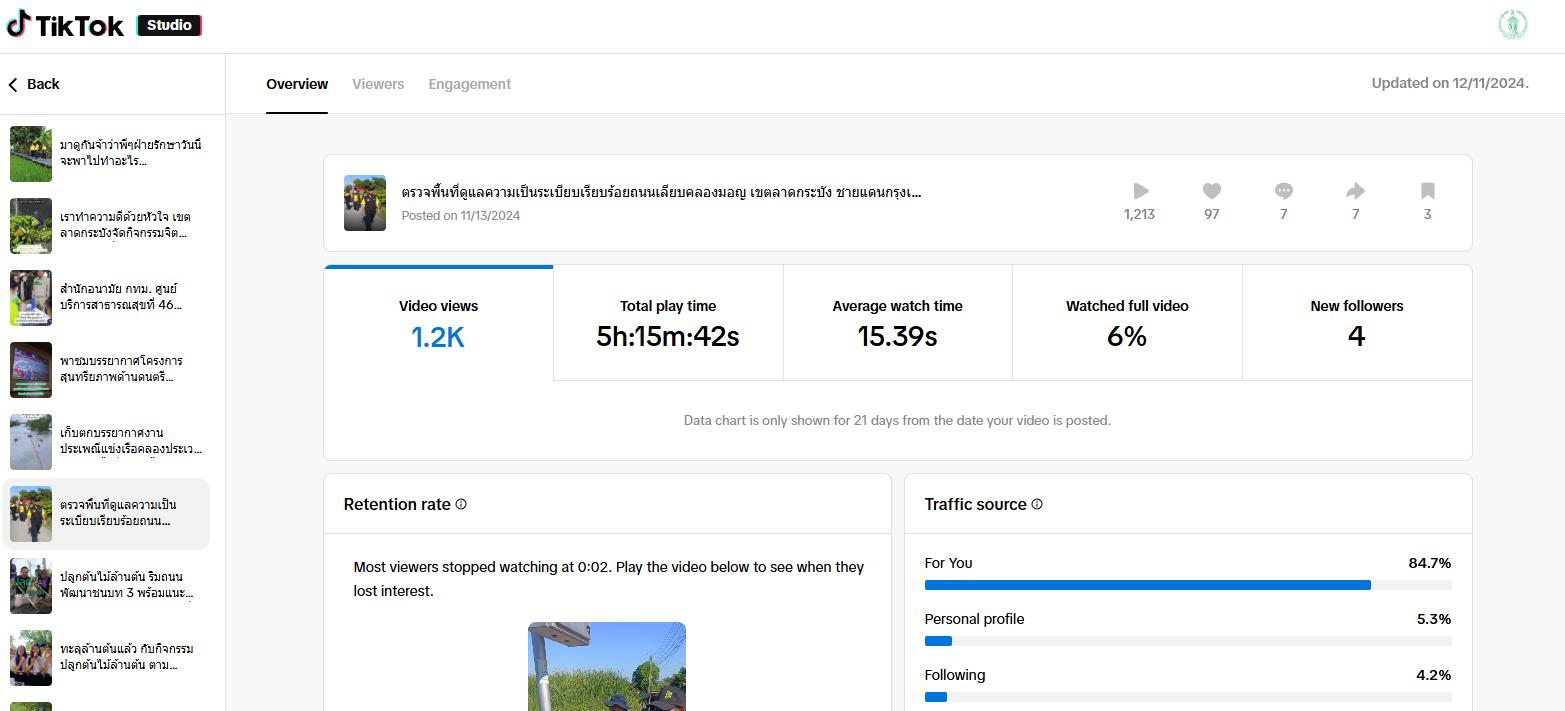
Task: Select the Average watch time card
Action: coord(897,324)
